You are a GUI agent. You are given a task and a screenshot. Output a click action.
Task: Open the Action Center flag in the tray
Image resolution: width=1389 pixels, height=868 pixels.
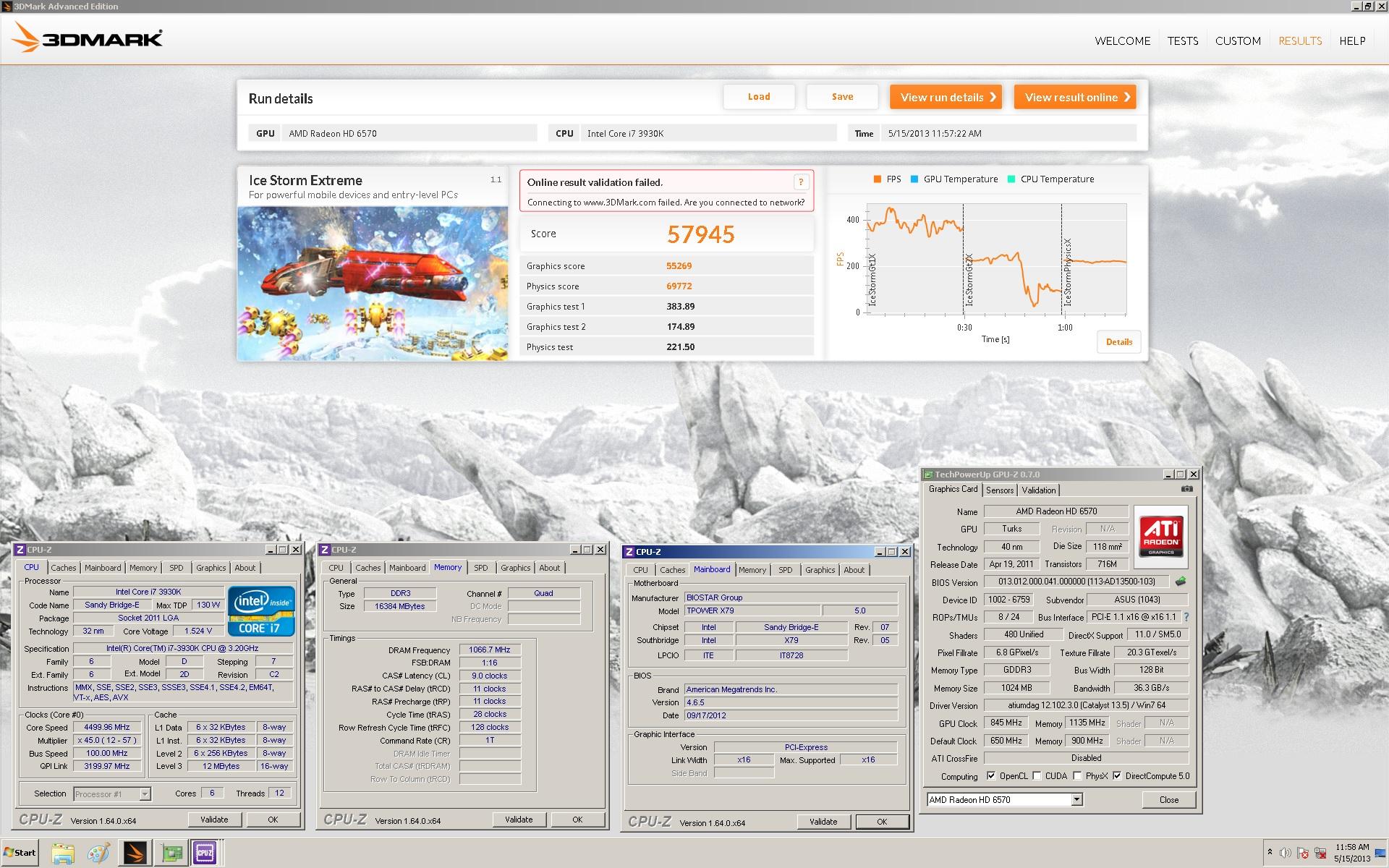pyautogui.click(x=1303, y=853)
